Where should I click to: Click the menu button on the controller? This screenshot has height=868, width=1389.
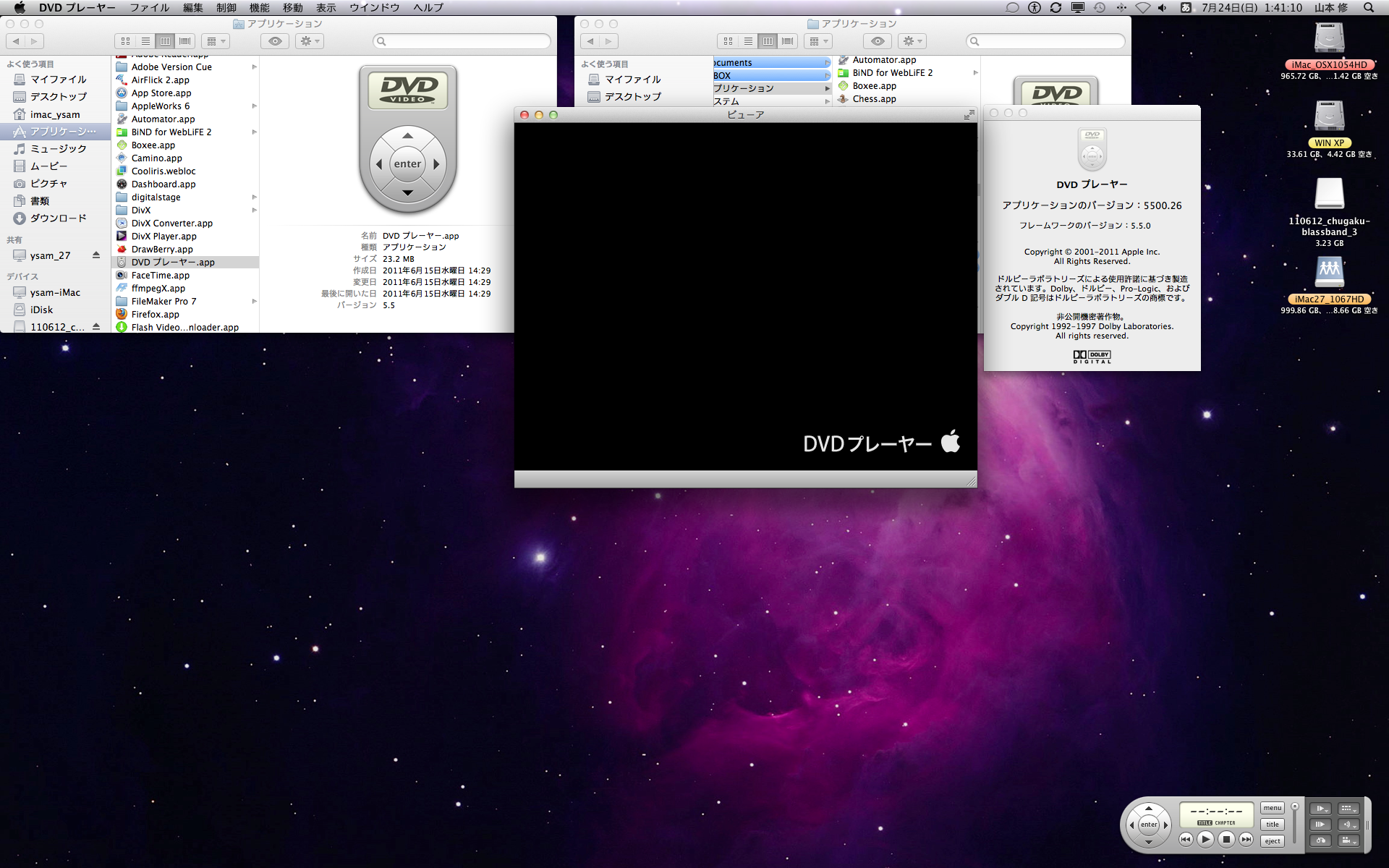pyautogui.click(x=1273, y=808)
